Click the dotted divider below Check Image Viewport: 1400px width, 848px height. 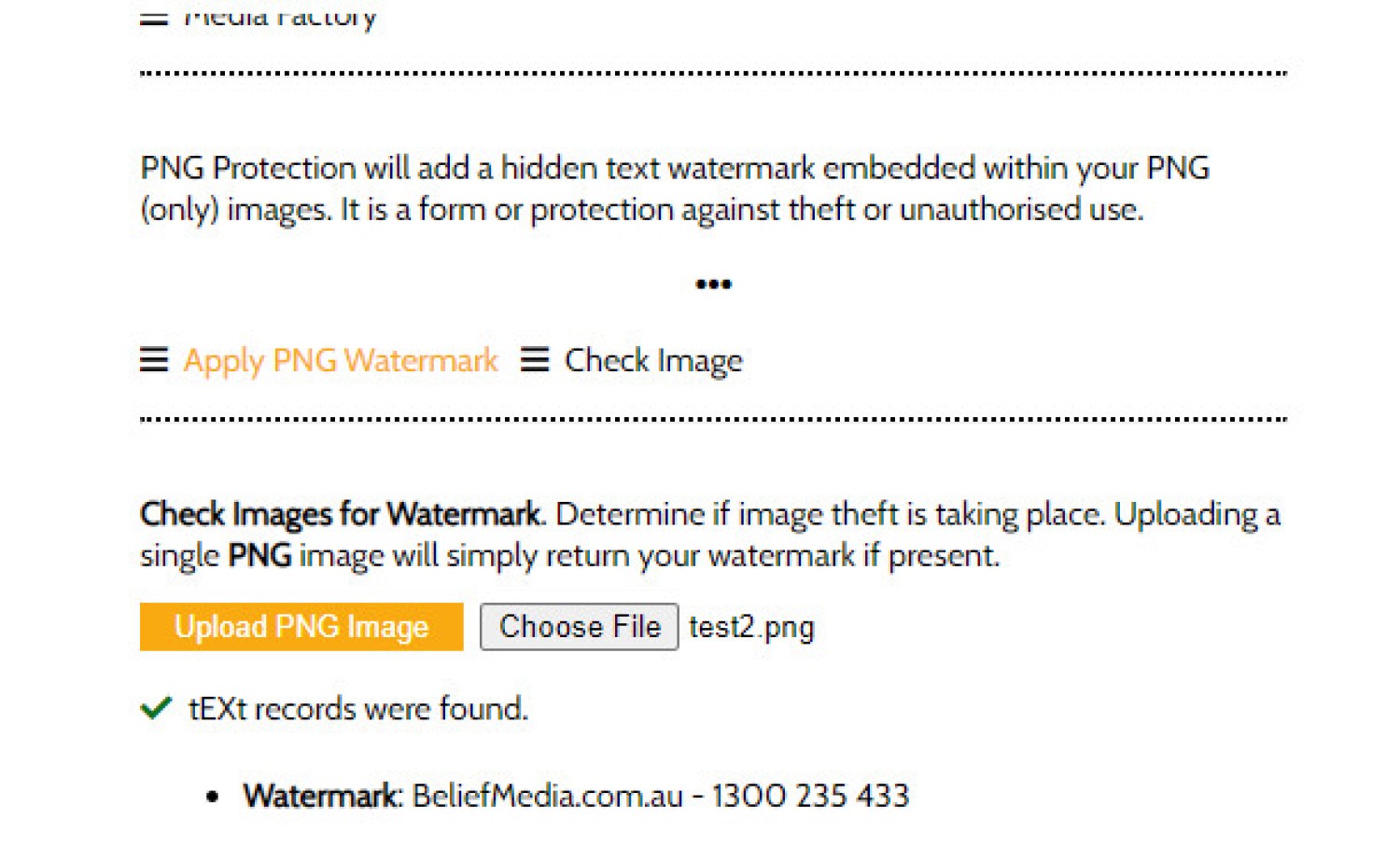pos(713,419)
